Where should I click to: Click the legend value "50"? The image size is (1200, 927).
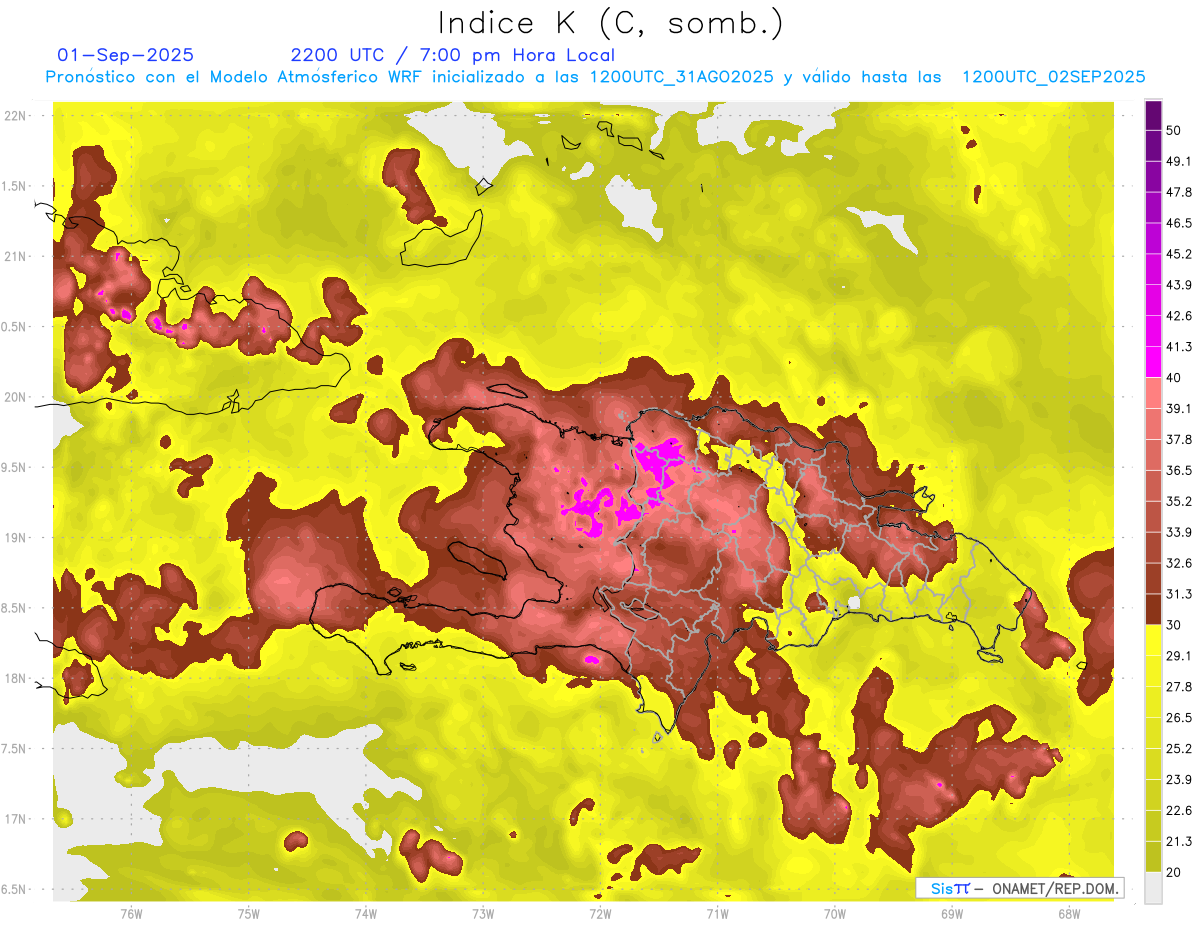pos(1174,130)
